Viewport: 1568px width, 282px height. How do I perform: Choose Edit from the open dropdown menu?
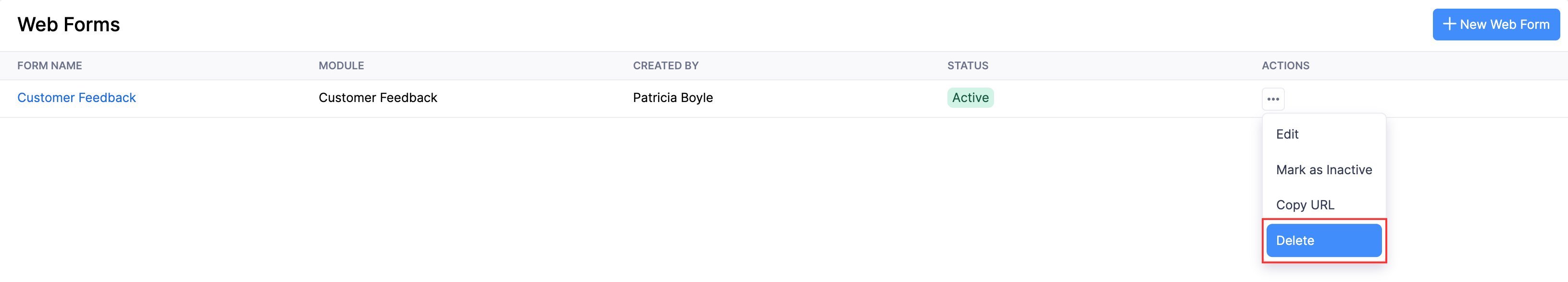tap(1287, 134)
